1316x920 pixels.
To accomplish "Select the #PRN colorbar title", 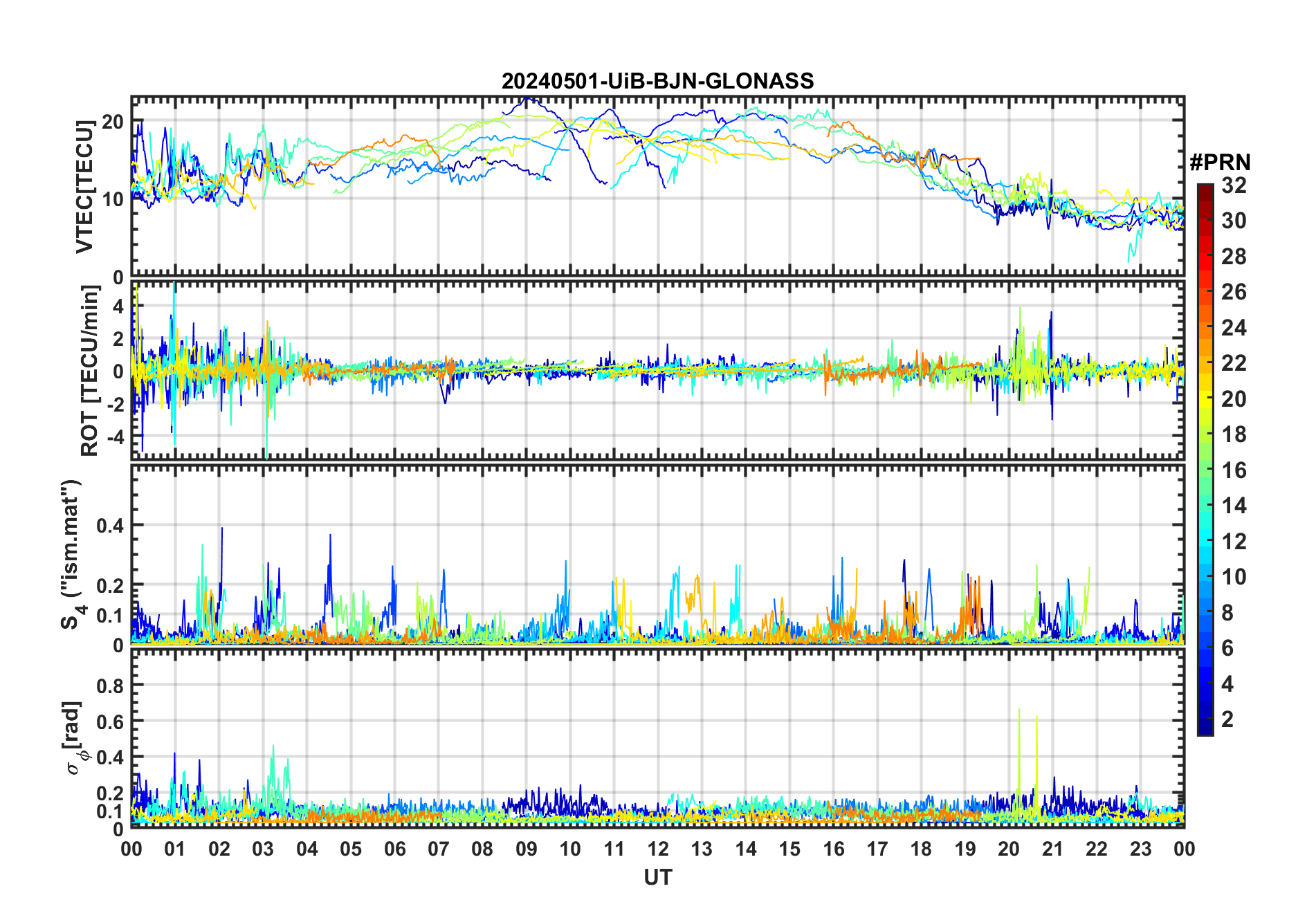I will click(1220, 163).
